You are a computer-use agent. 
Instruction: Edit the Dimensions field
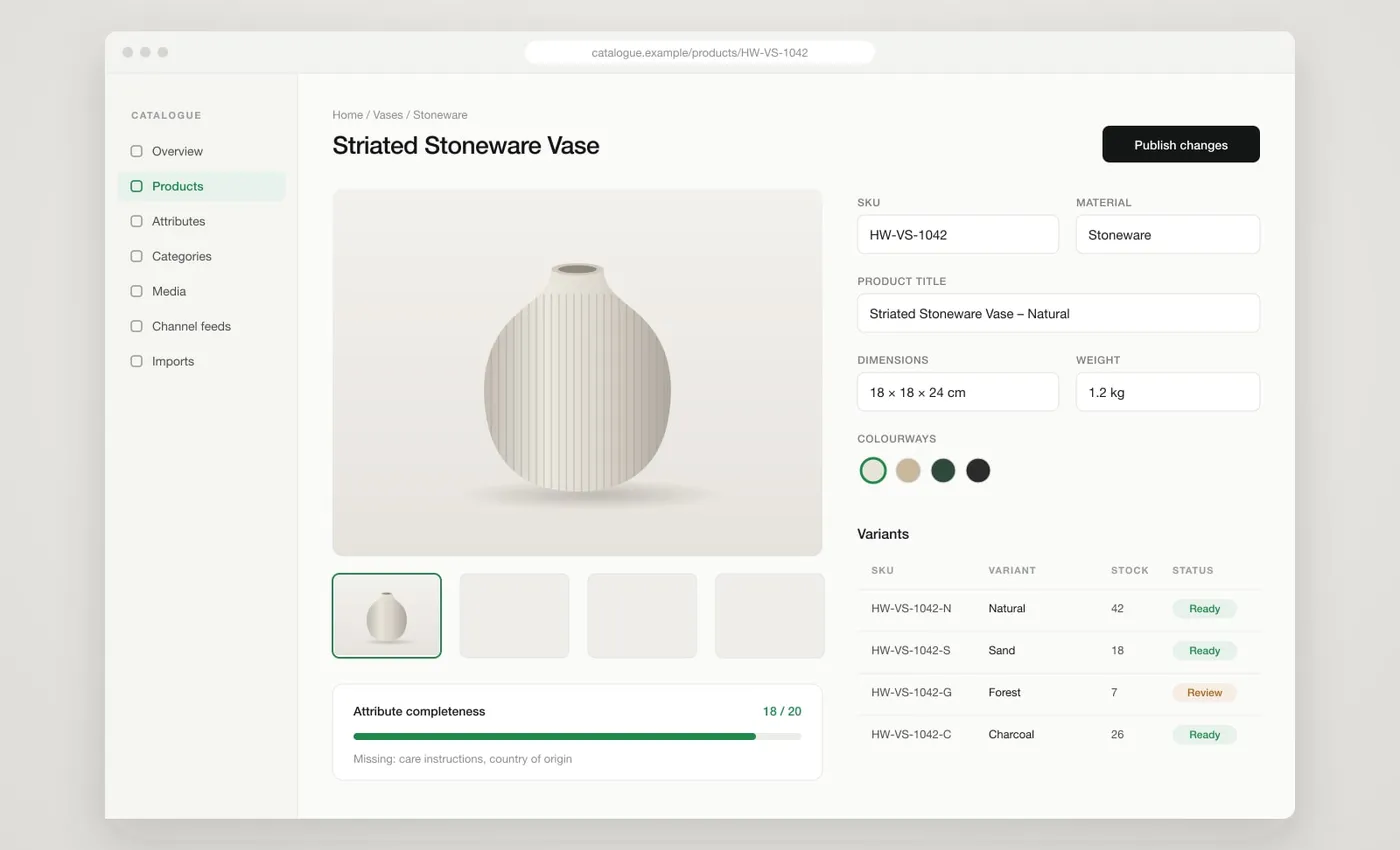click(958, 392)
